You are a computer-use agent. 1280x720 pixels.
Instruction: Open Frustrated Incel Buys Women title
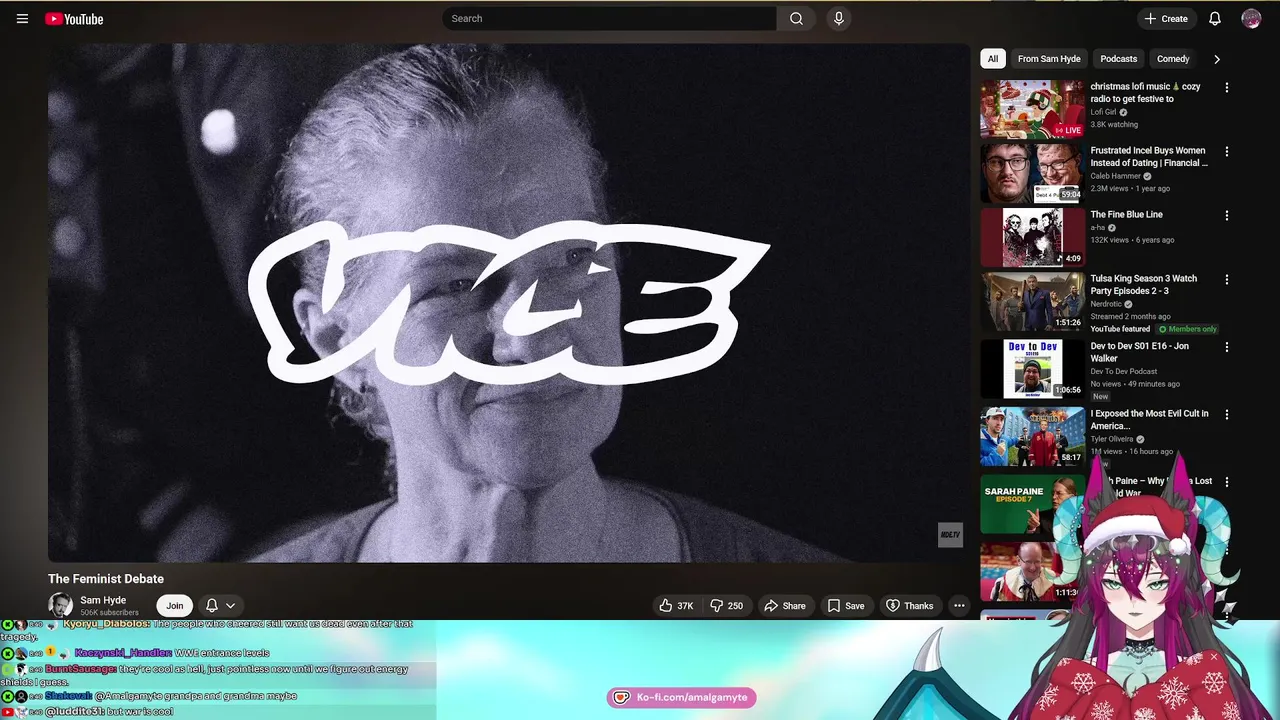click(x=1149, y=157)
